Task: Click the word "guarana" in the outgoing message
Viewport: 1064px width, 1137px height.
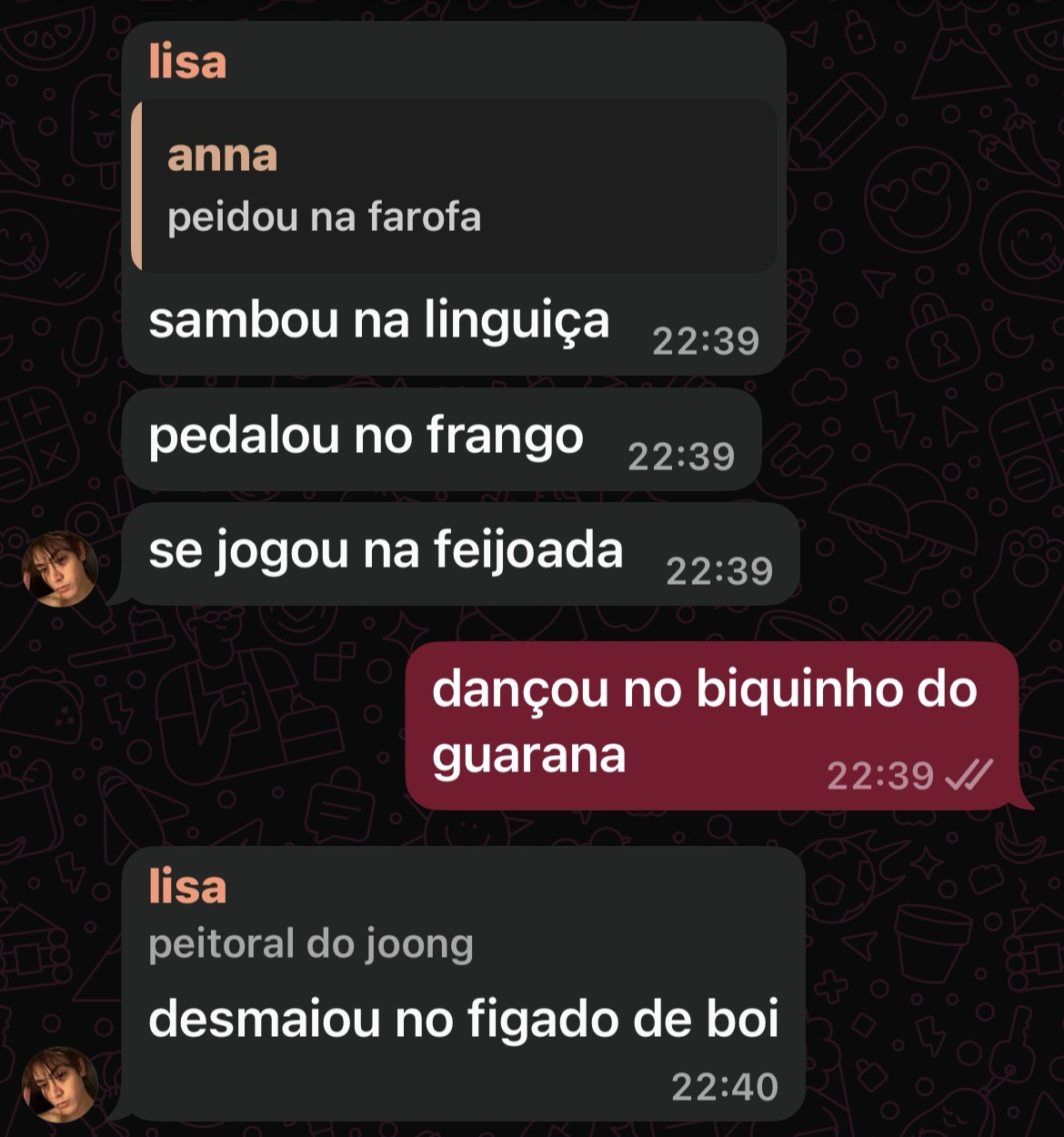Action: (529, 755)
